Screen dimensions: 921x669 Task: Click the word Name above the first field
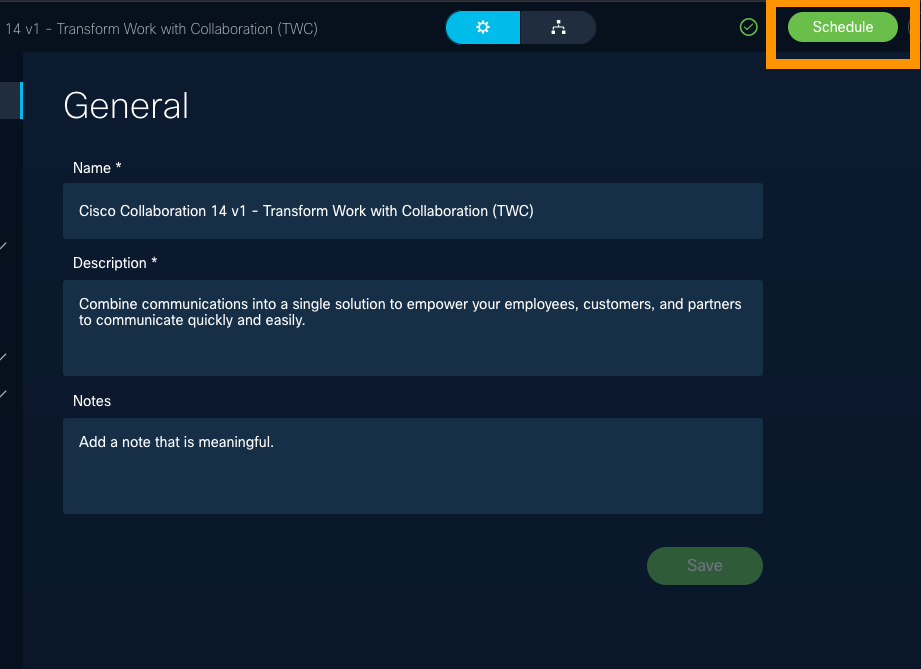pyautogui.click(x=92, y=168)
